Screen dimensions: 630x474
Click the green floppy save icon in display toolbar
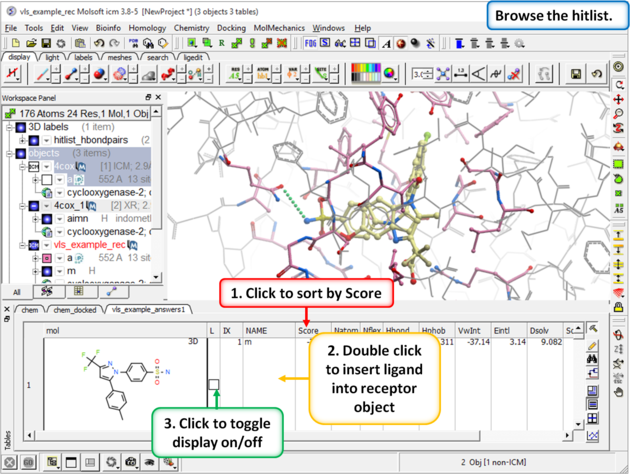click(577, 75)
